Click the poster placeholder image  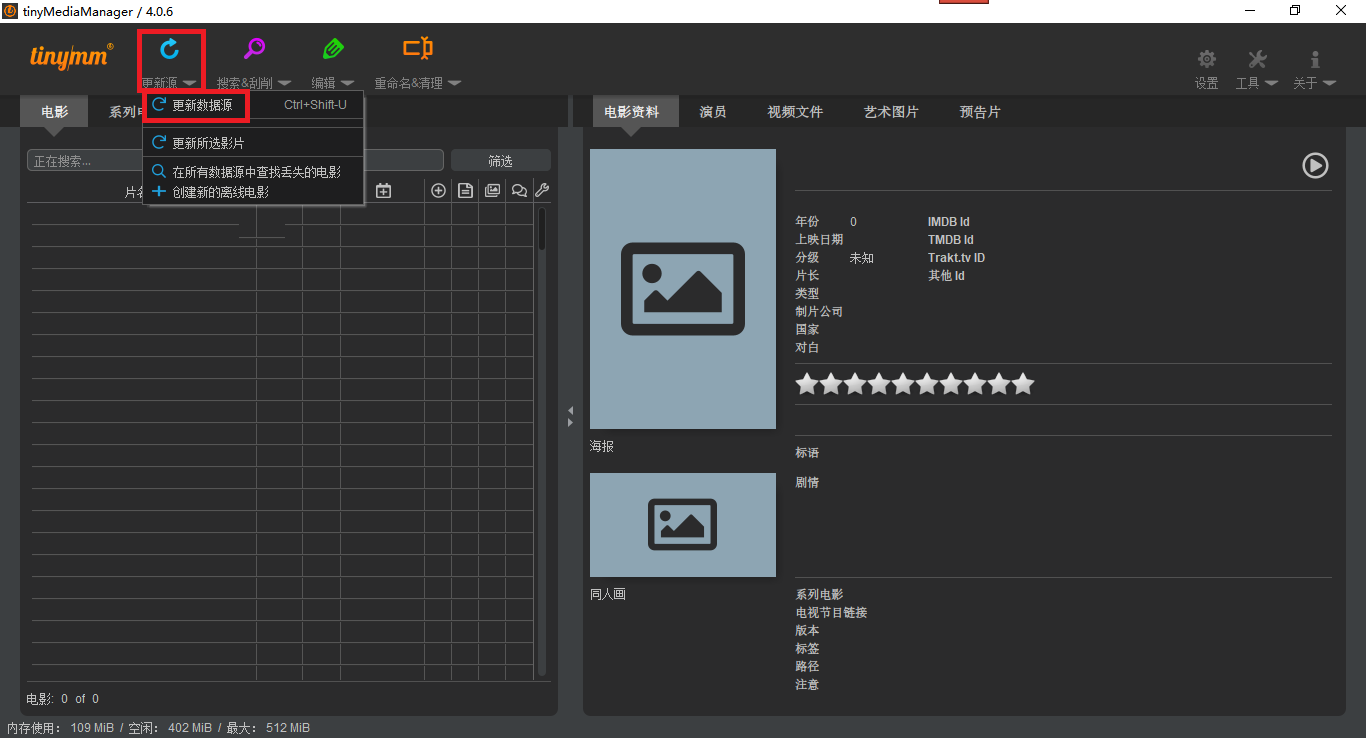[683, 289]
